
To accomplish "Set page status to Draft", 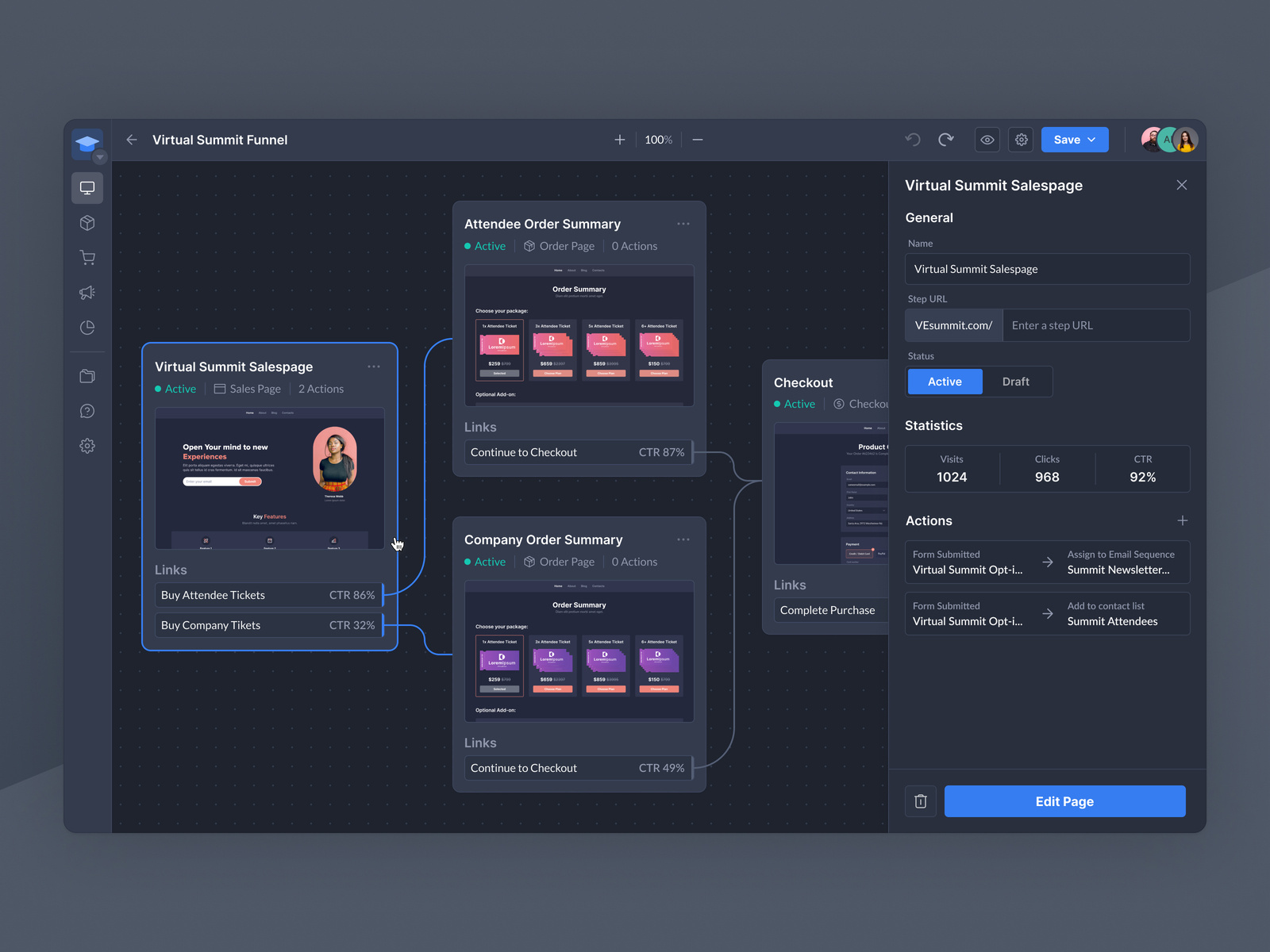I will (x=1016, y=382).
